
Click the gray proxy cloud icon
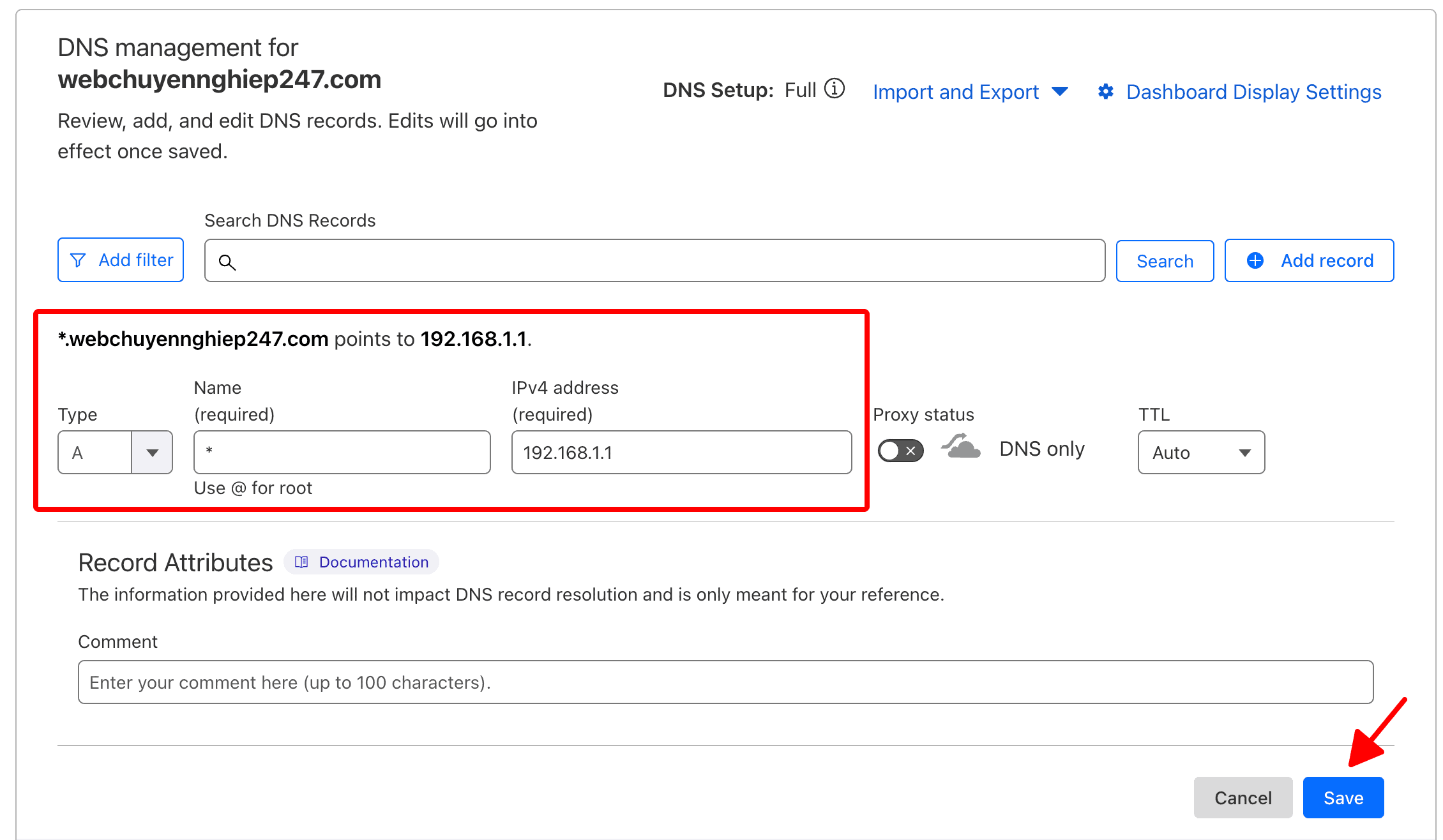click(x=961, y=447)
